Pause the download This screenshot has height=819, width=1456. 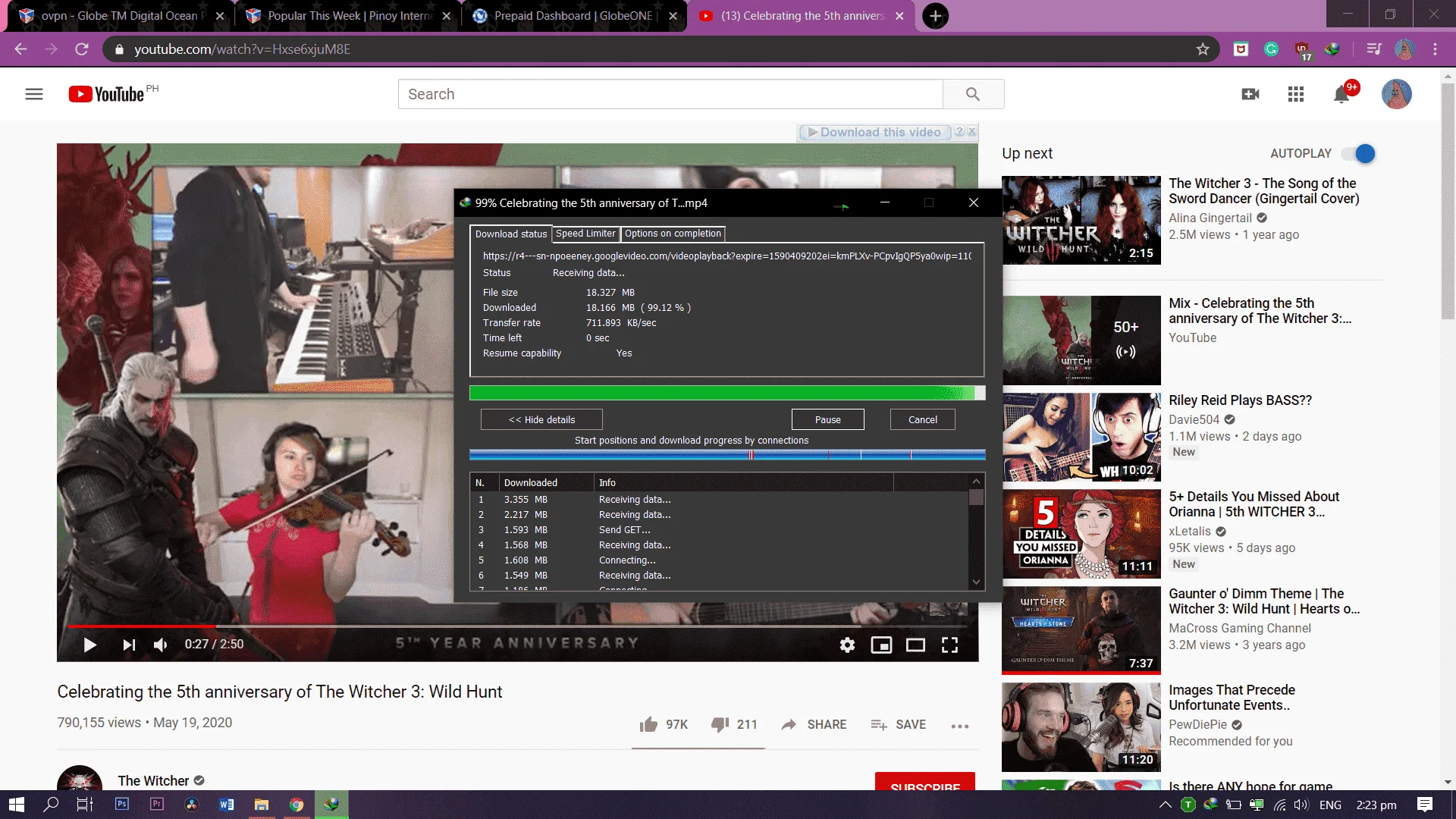click(x=827, y=419)
